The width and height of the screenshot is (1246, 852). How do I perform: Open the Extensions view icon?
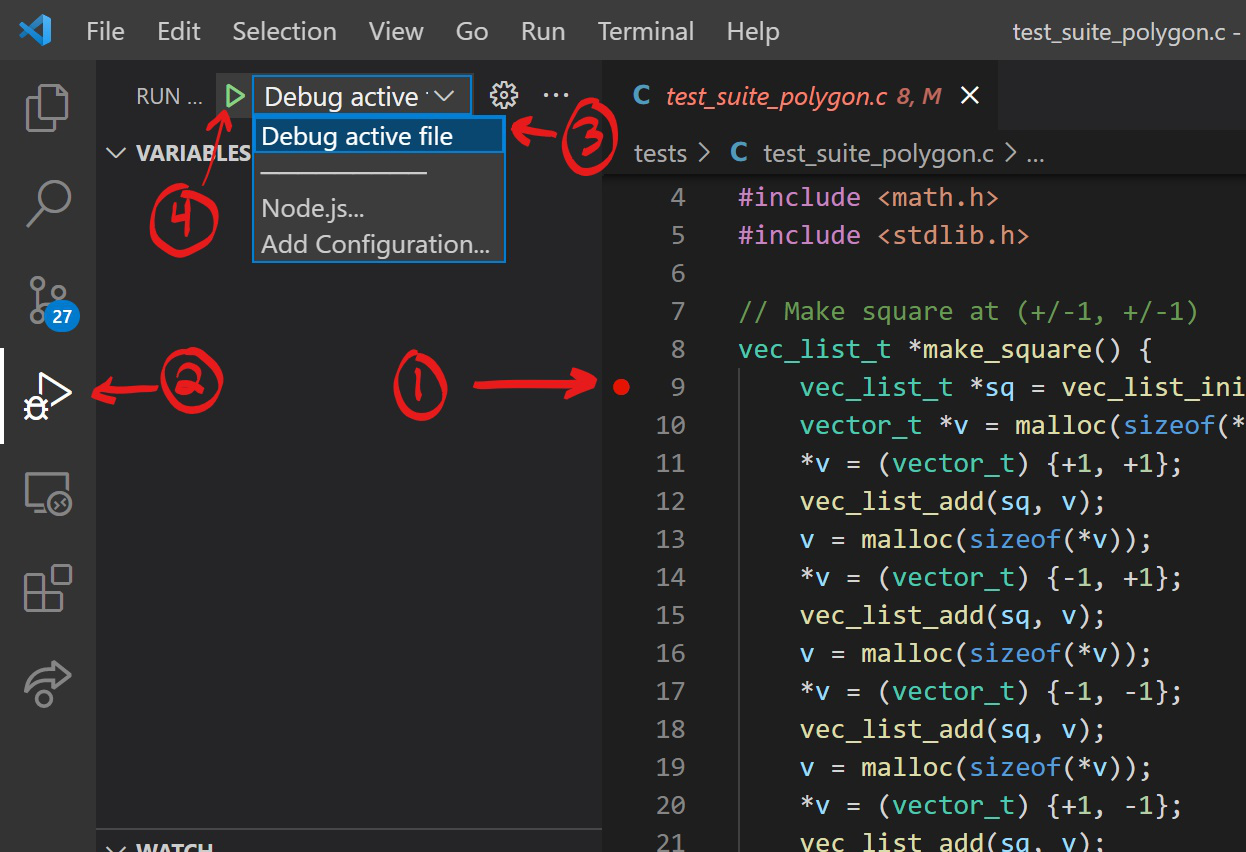click(x=47, y=588)
